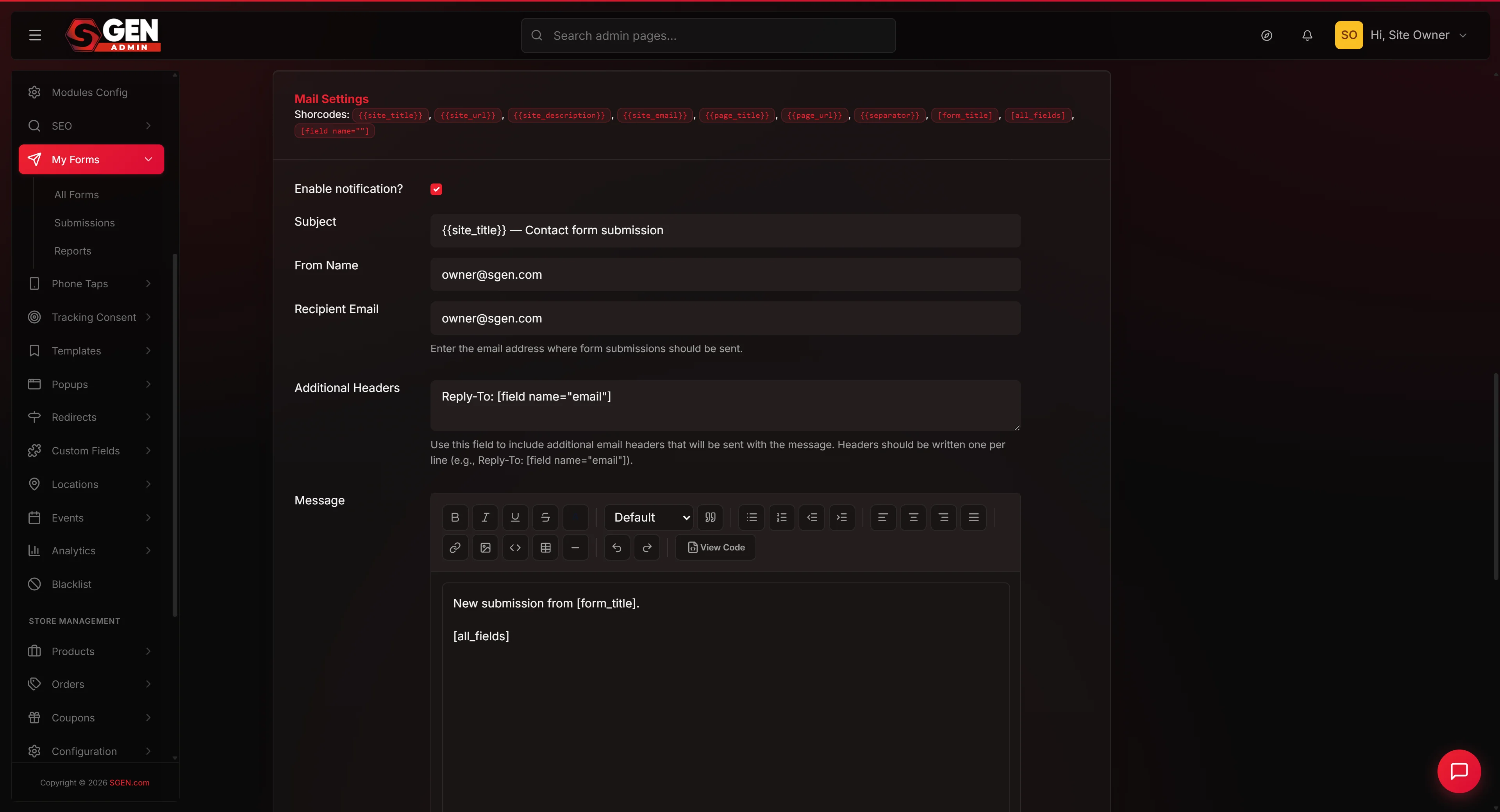Increase indent in message editor
The height and width of the screenshot is (812, 1500).
tap(842, 518)
